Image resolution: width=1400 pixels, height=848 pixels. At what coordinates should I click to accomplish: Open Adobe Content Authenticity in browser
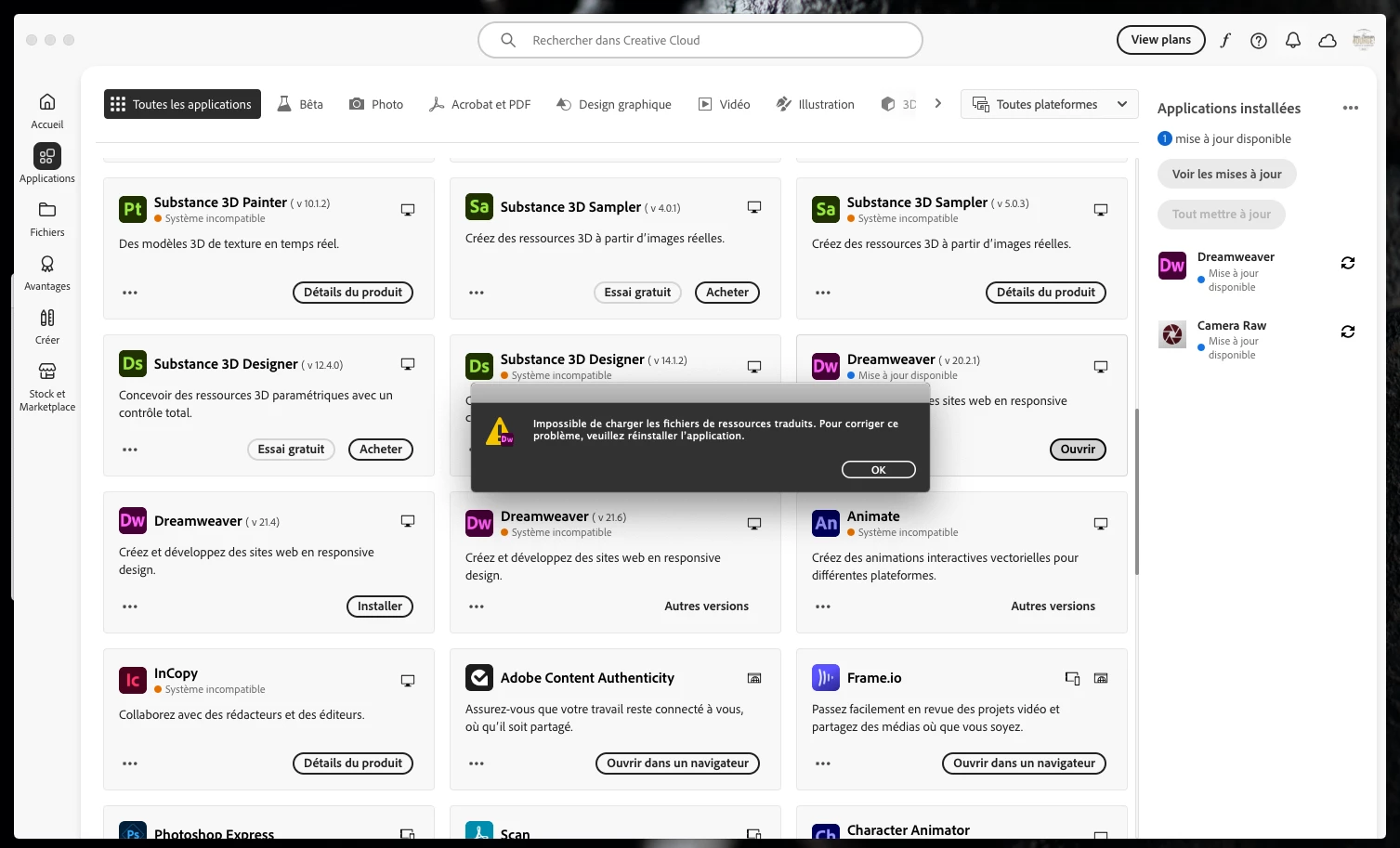pos(677,763)
